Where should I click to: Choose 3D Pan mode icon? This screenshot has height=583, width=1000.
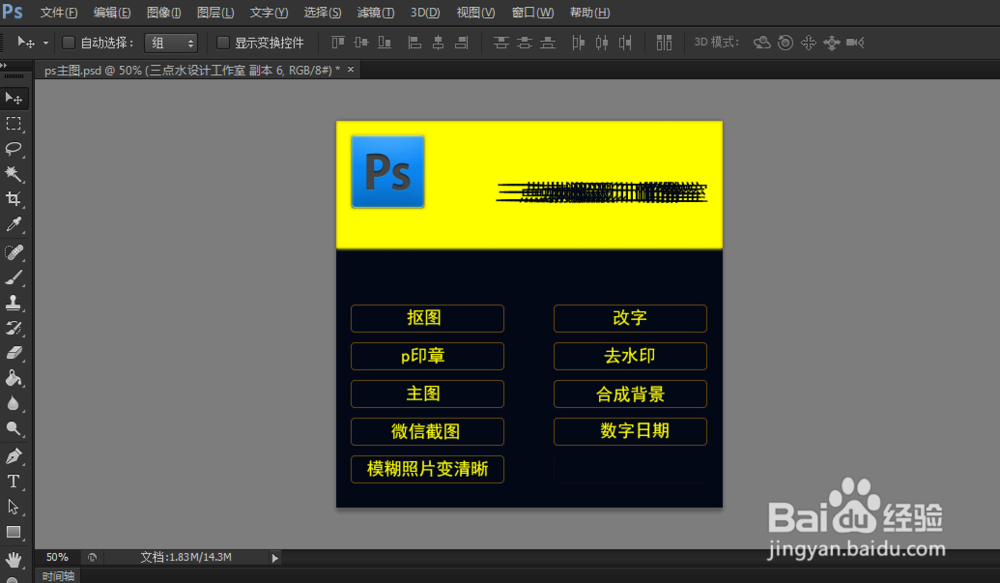[809, 43]
